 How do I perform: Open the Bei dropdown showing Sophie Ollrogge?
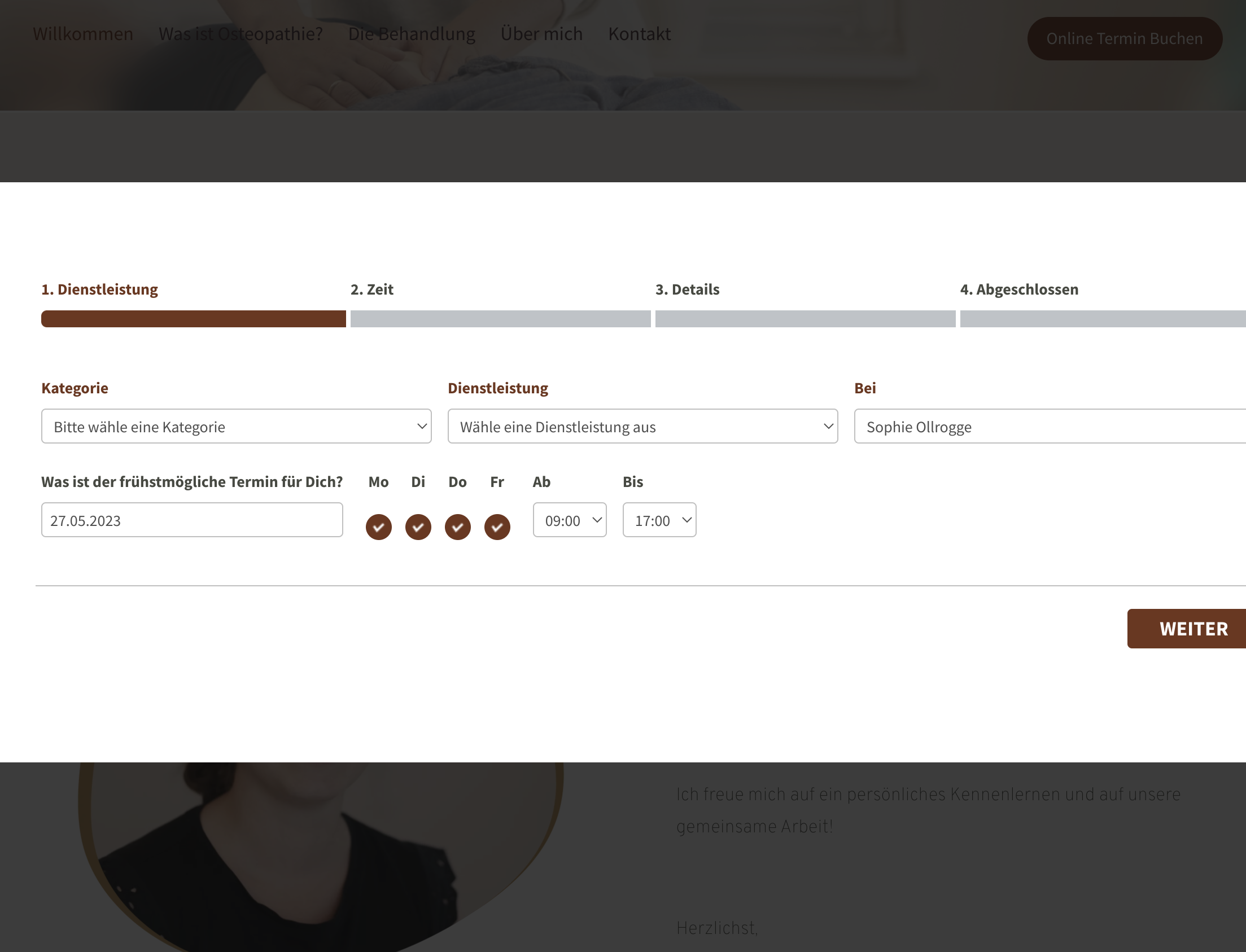(x=1050, y=426)
